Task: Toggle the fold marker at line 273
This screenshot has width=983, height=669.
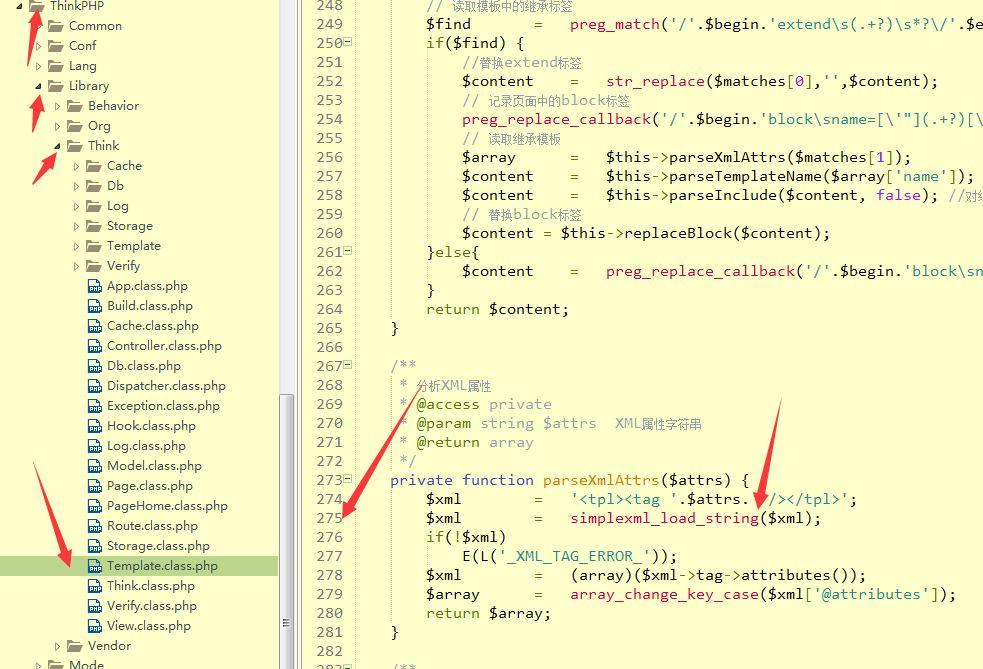Action: (x=348, y=480)
